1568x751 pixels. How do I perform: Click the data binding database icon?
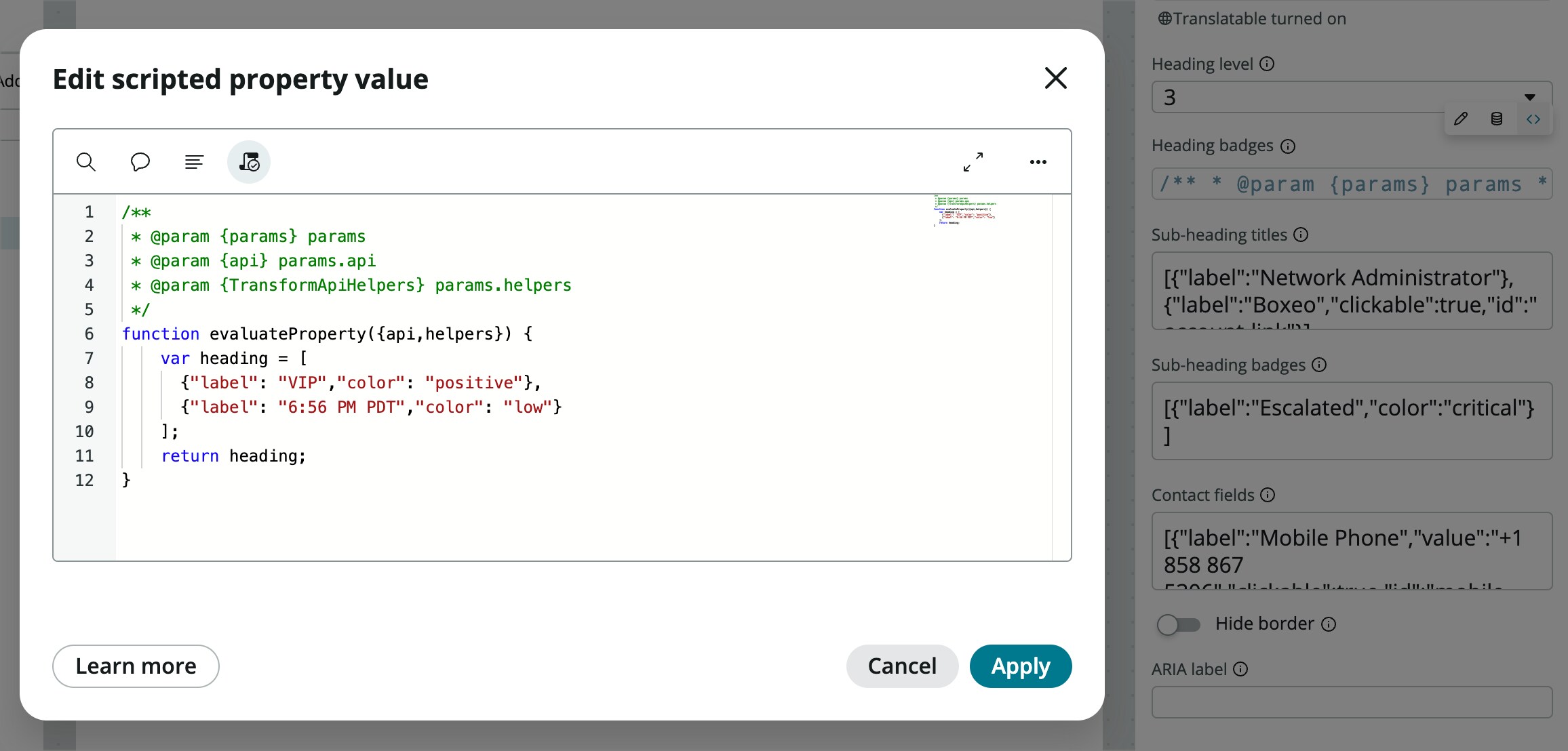pyautogui.click(x=1497, y=119)
